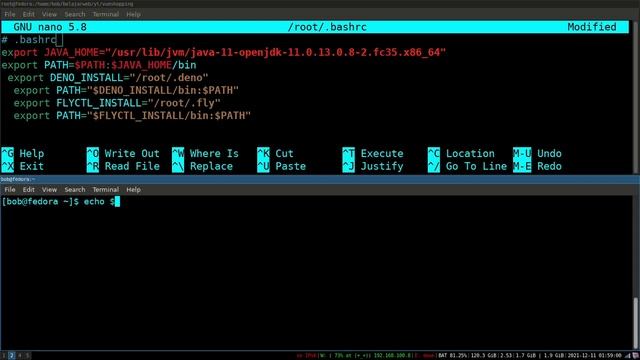Click the date and time in status bar

tap(594, 356)
